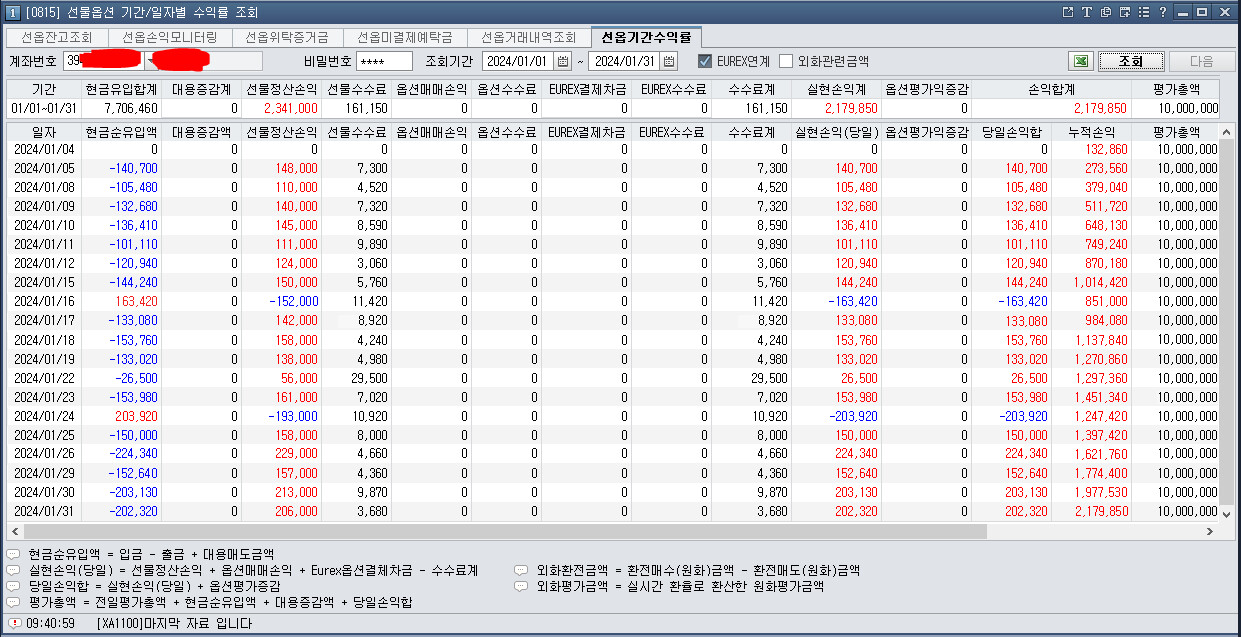Toggle the EUREX연계 checkbox
Viewport: 1241px width, 637px height.
[x=705, y=61]
